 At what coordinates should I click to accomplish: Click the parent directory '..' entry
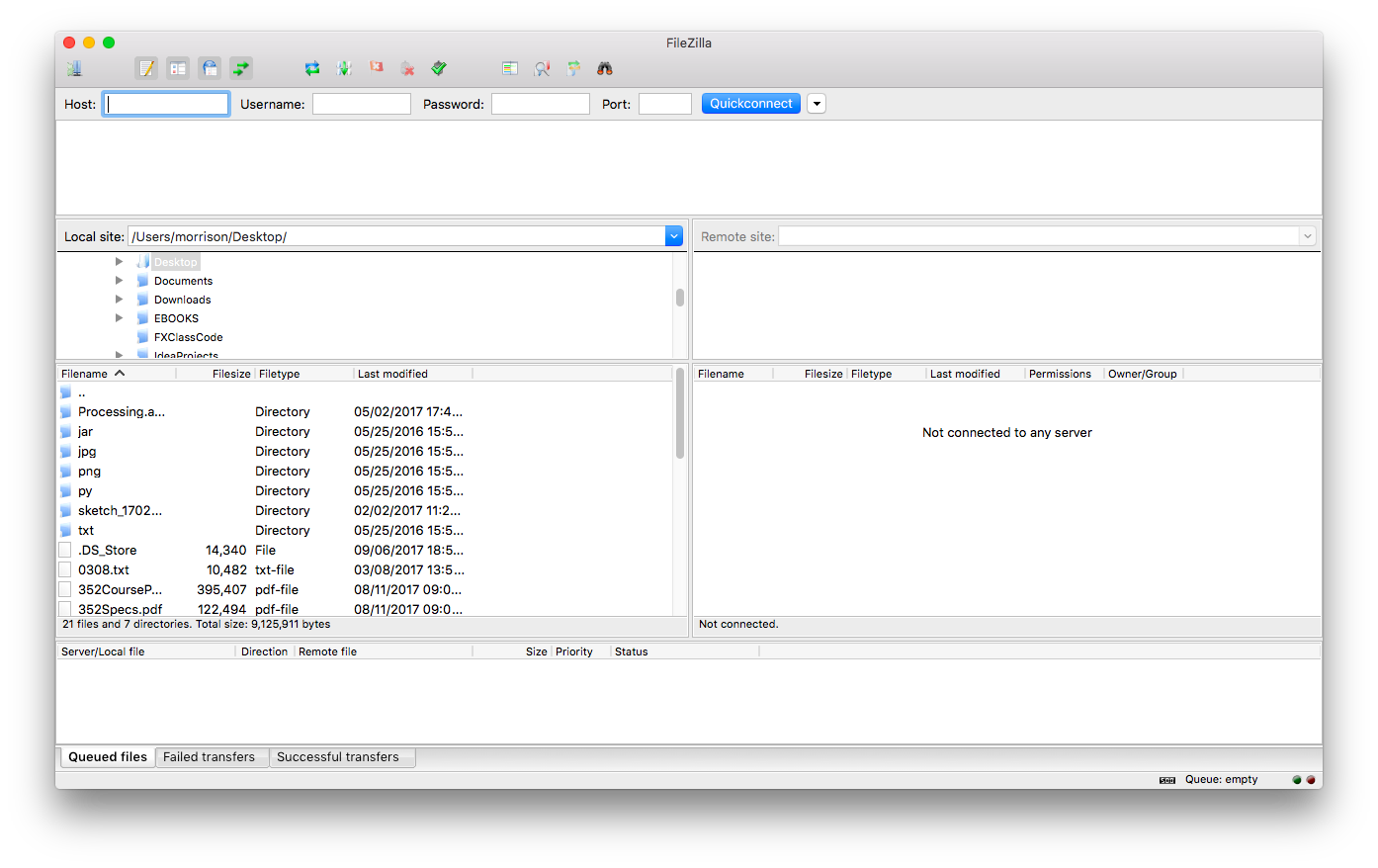coord(366,392)
